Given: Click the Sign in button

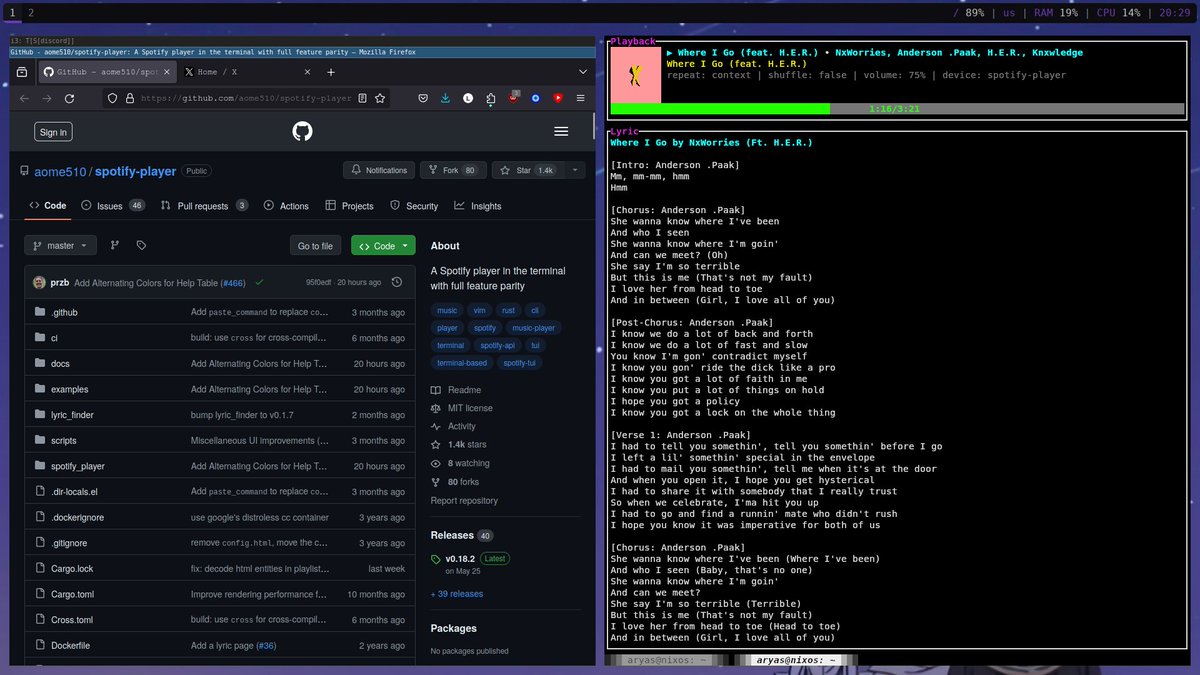Looking at the screenshot, I should (x=53, y=132).
